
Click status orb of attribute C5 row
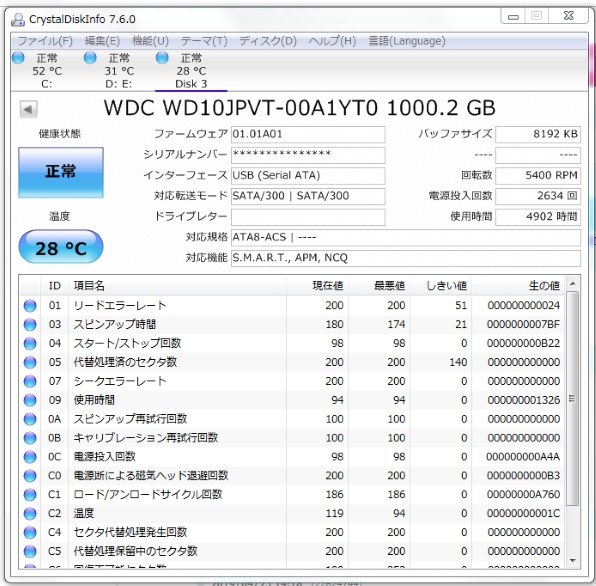coord(30,551)
